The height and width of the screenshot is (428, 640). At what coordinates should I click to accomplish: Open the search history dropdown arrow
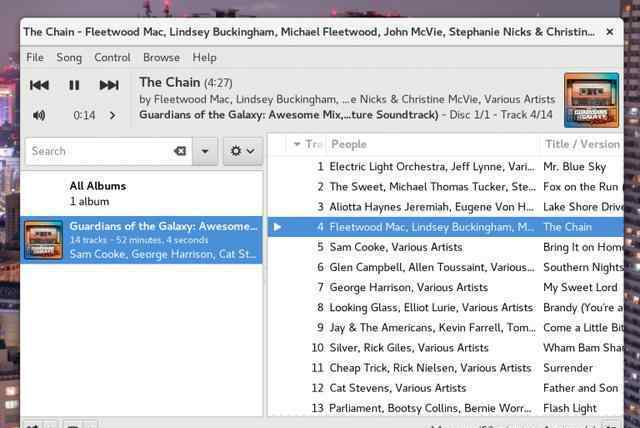click(205, 151)
